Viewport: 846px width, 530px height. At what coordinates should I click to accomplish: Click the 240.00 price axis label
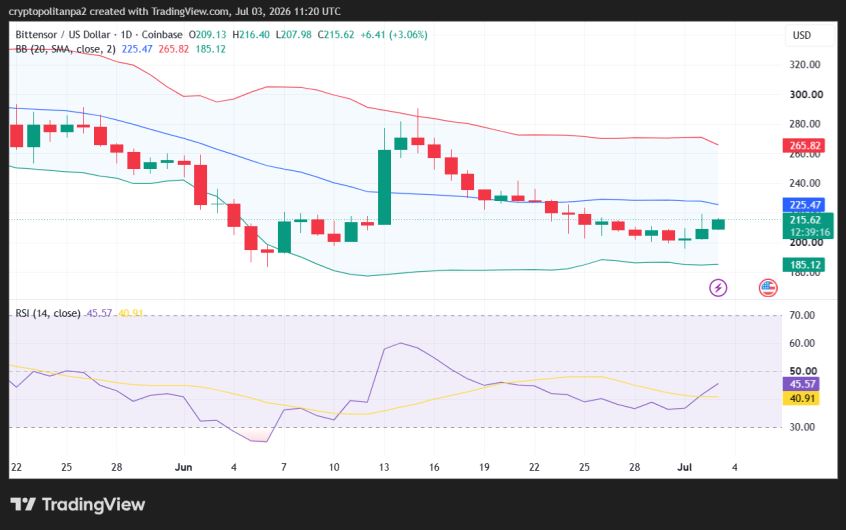coord(804,183)
